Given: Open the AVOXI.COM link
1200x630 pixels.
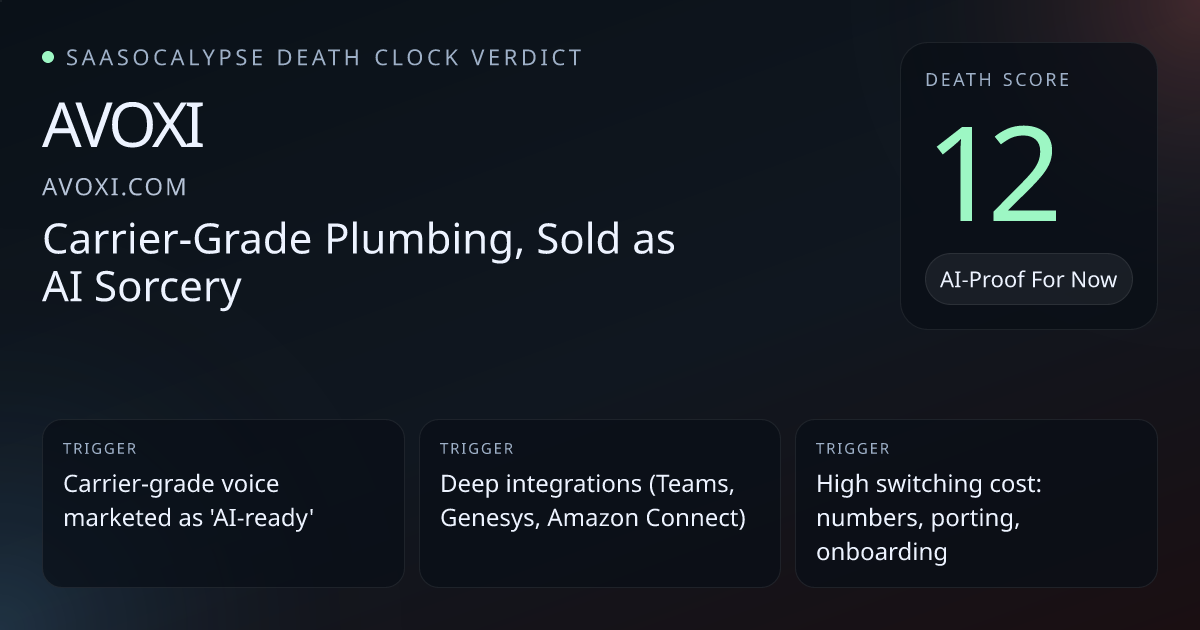Looking at the screenshot, I should click(x=115, y=187).
